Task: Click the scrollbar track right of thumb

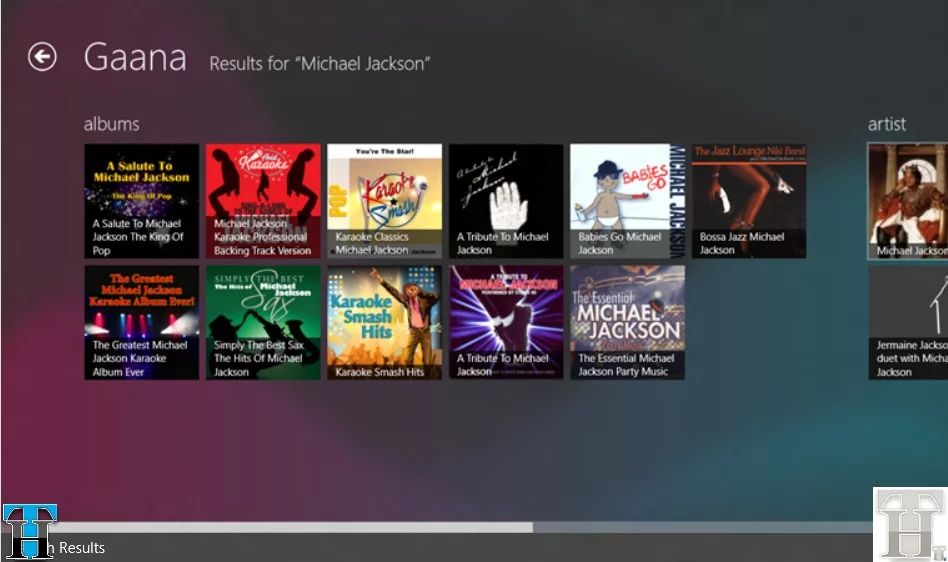Action: (703, 528)
